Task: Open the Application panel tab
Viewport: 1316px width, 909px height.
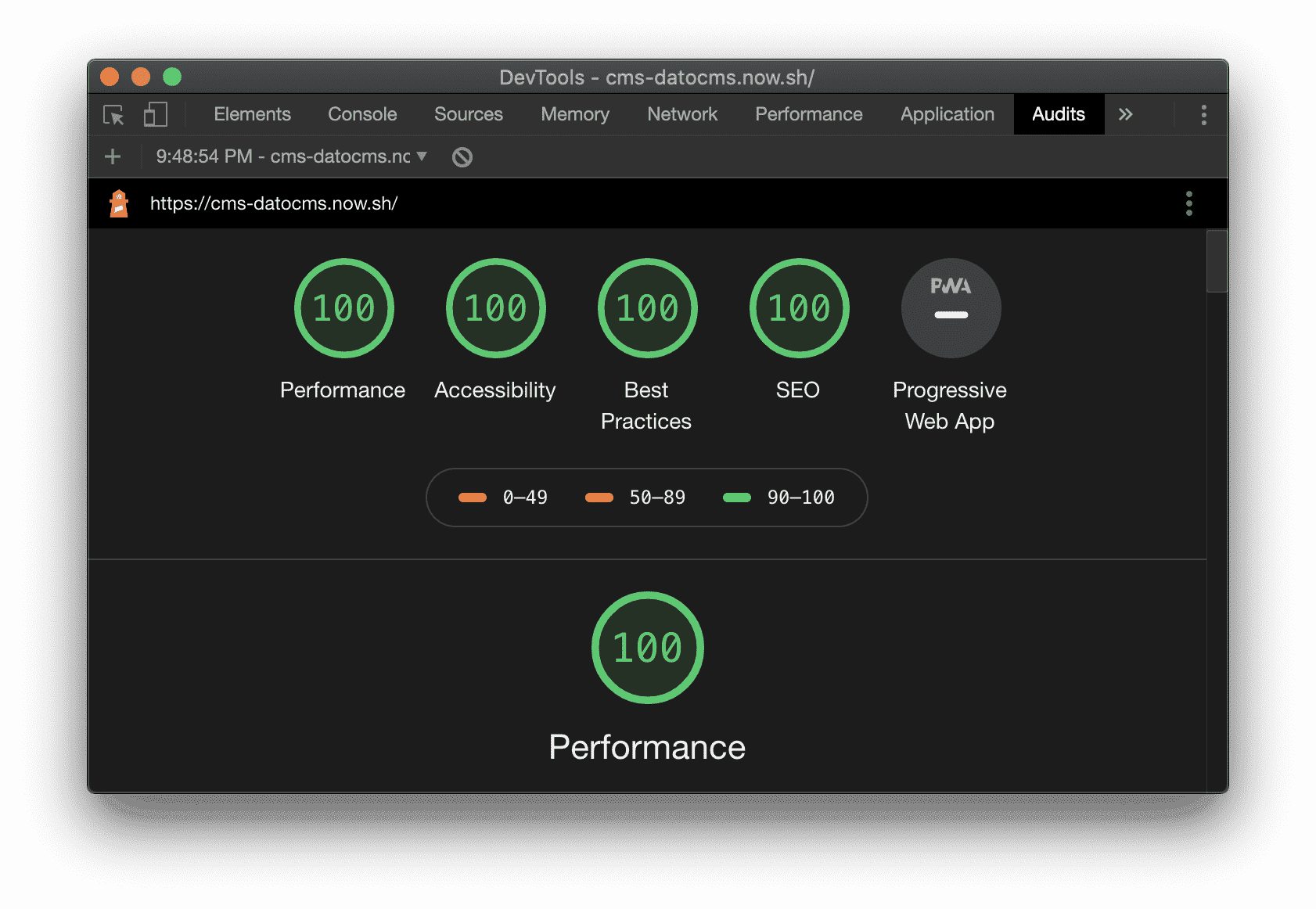Action: click(x=947, y=114)
